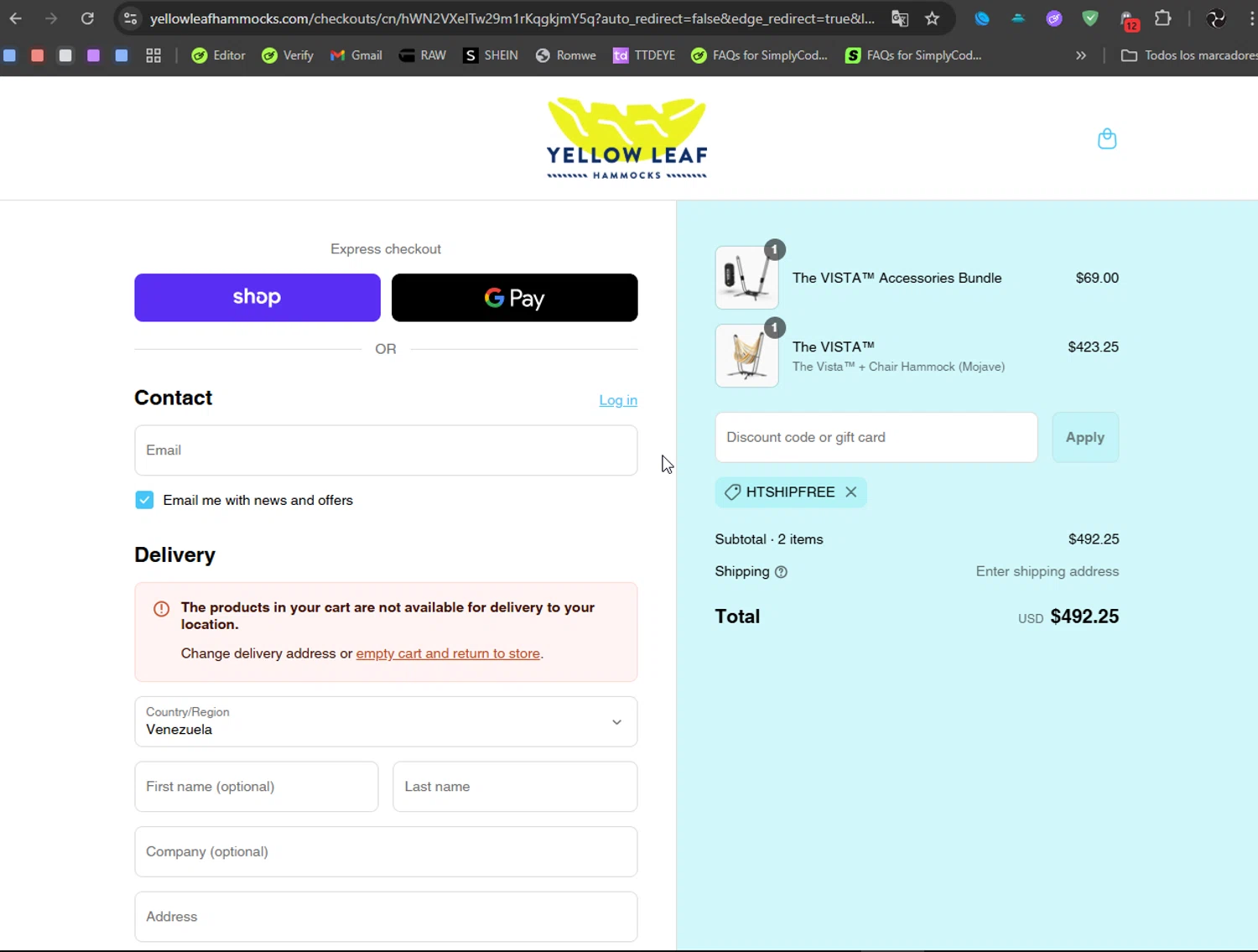Pay with the Shop express button
Image resolution: width=1258 pixels, height=952 pixels.
coord(257,298)
